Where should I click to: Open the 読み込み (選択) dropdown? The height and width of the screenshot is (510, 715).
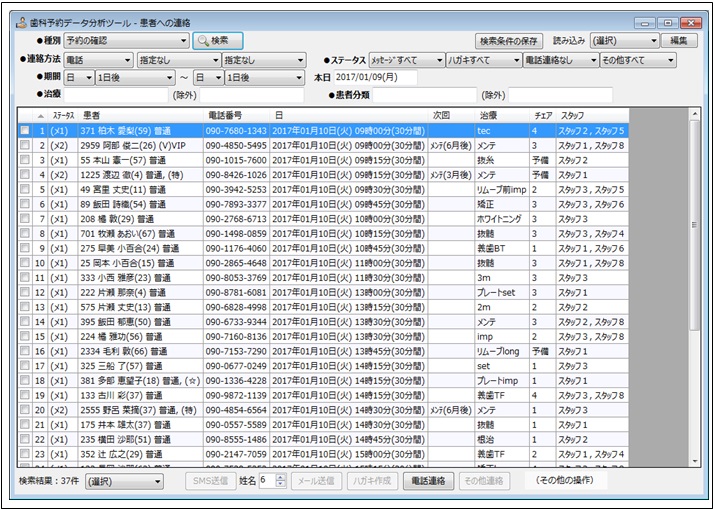click(x=625, y=41)
